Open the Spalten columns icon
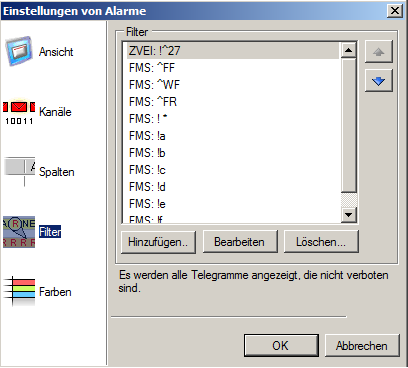The width and height of the screenshot is (408, 368). click(x=19, y=172)
